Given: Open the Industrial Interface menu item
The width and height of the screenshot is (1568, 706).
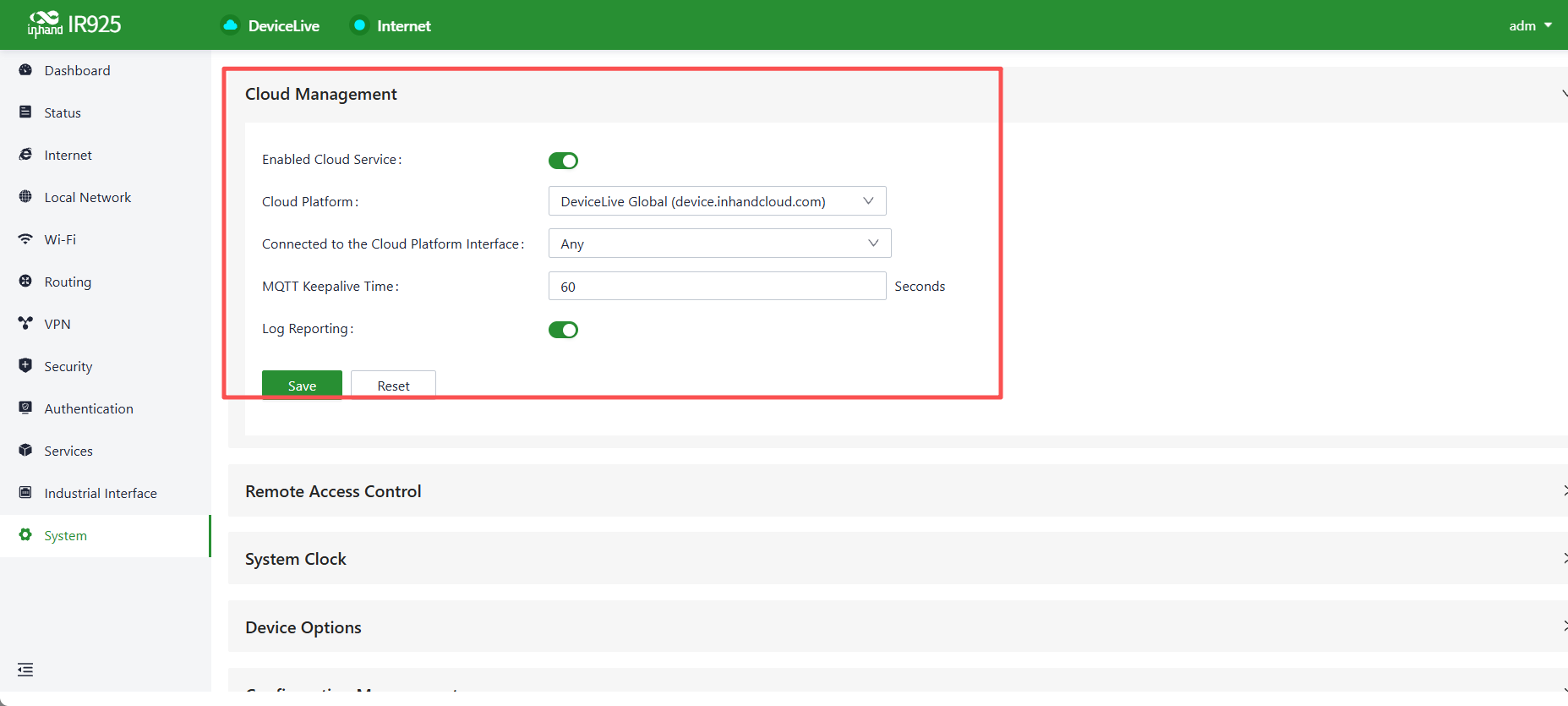Looking at the screenshot, I should point(105,493).
